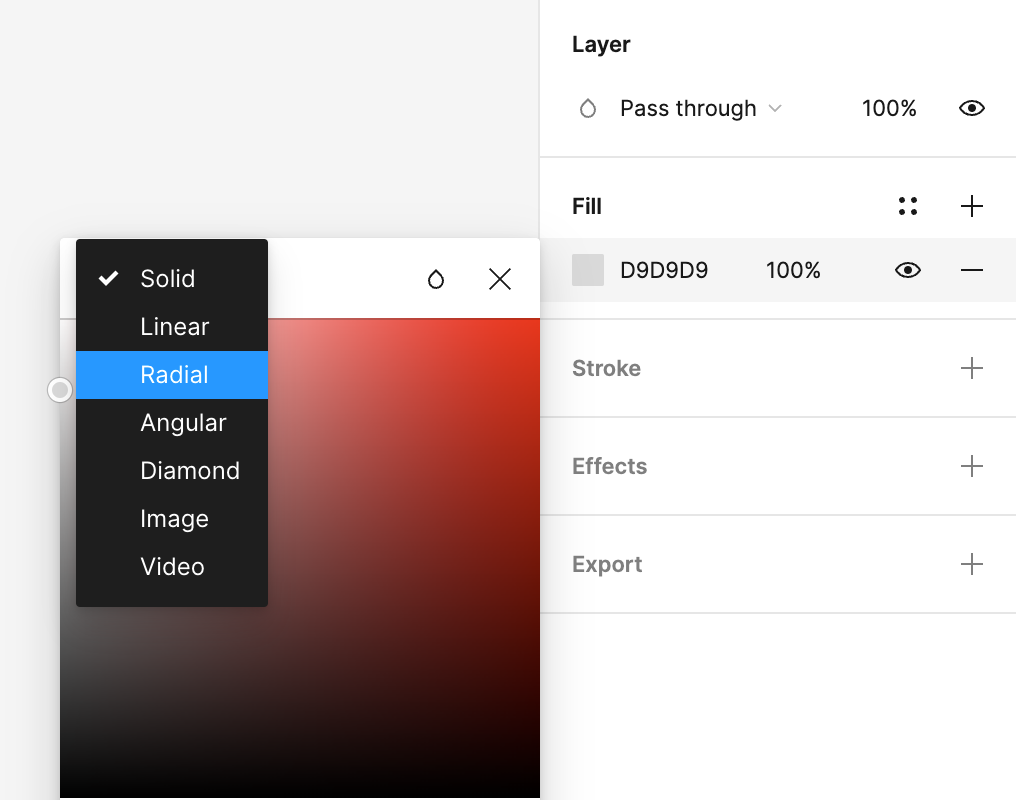Click the Effects section heading
Image resolution: width=1016 pixels, height=800 pixels.
pyautogui.click(x=609, y=466)
